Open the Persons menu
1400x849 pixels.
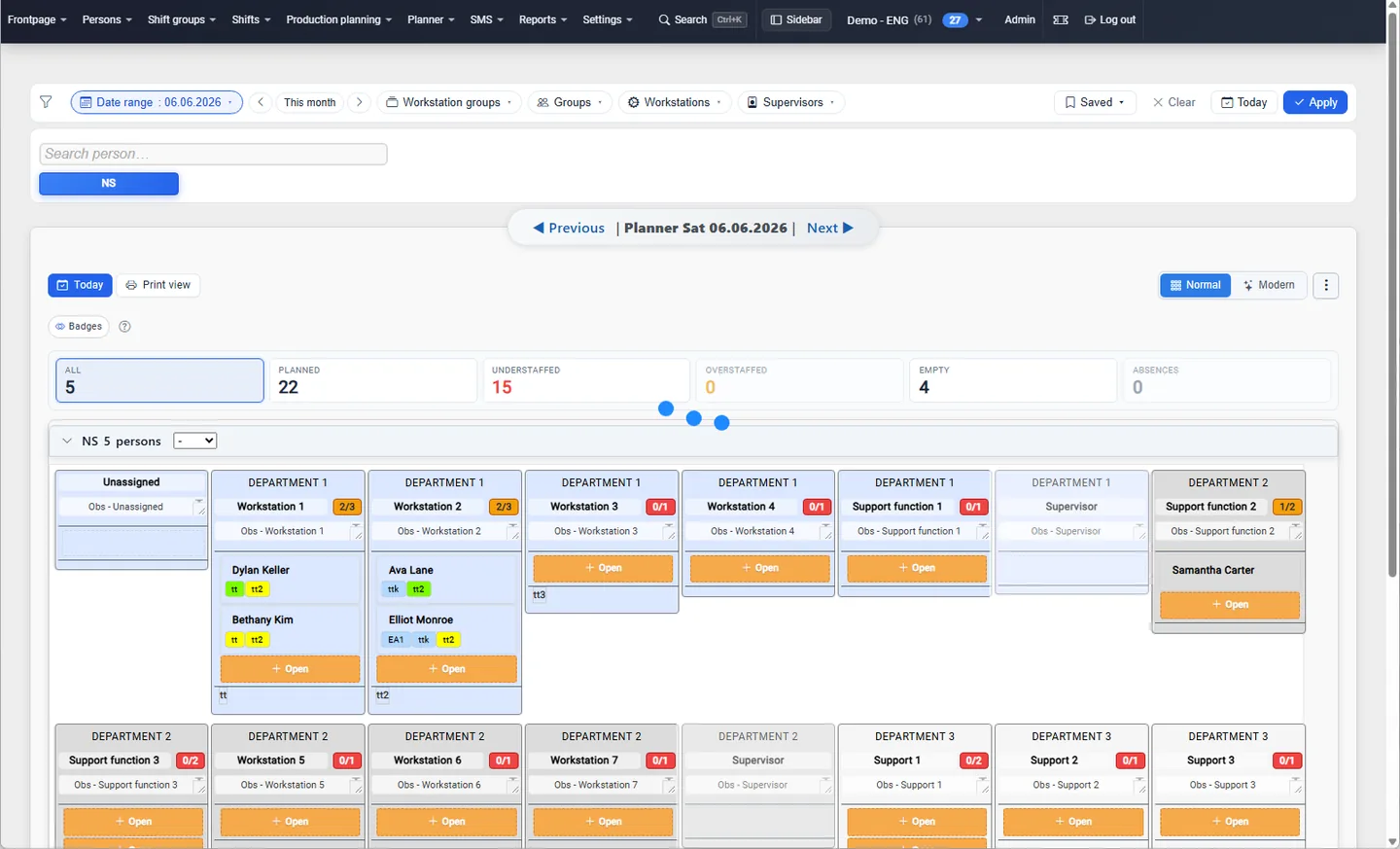pos(107,19)
